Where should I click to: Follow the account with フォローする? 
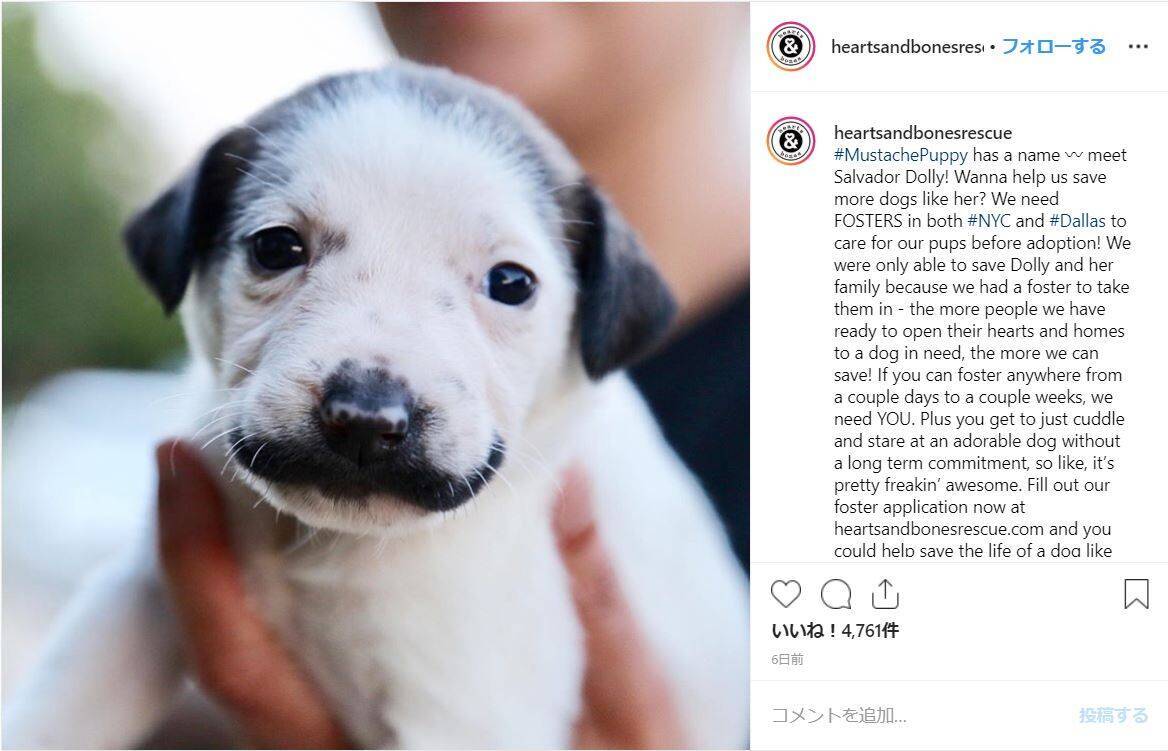(1053, 46)
